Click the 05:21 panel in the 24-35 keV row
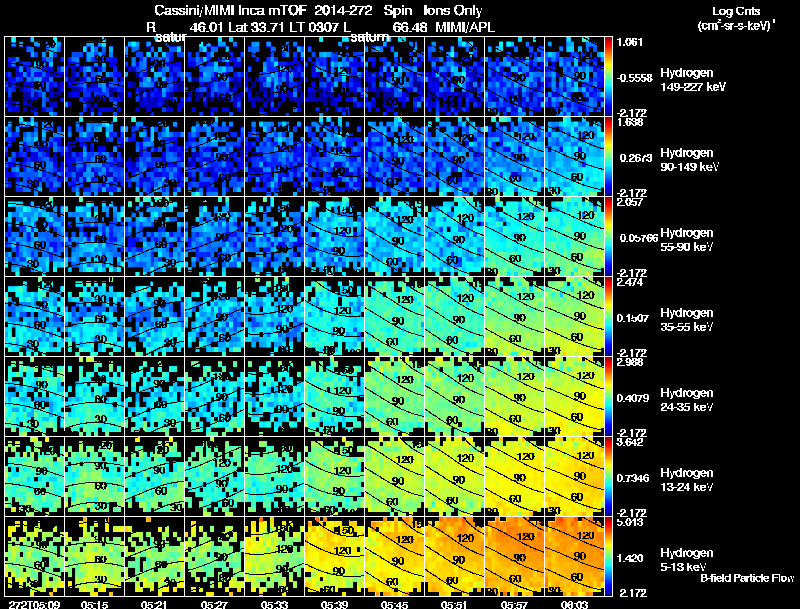 coord(155,396)
